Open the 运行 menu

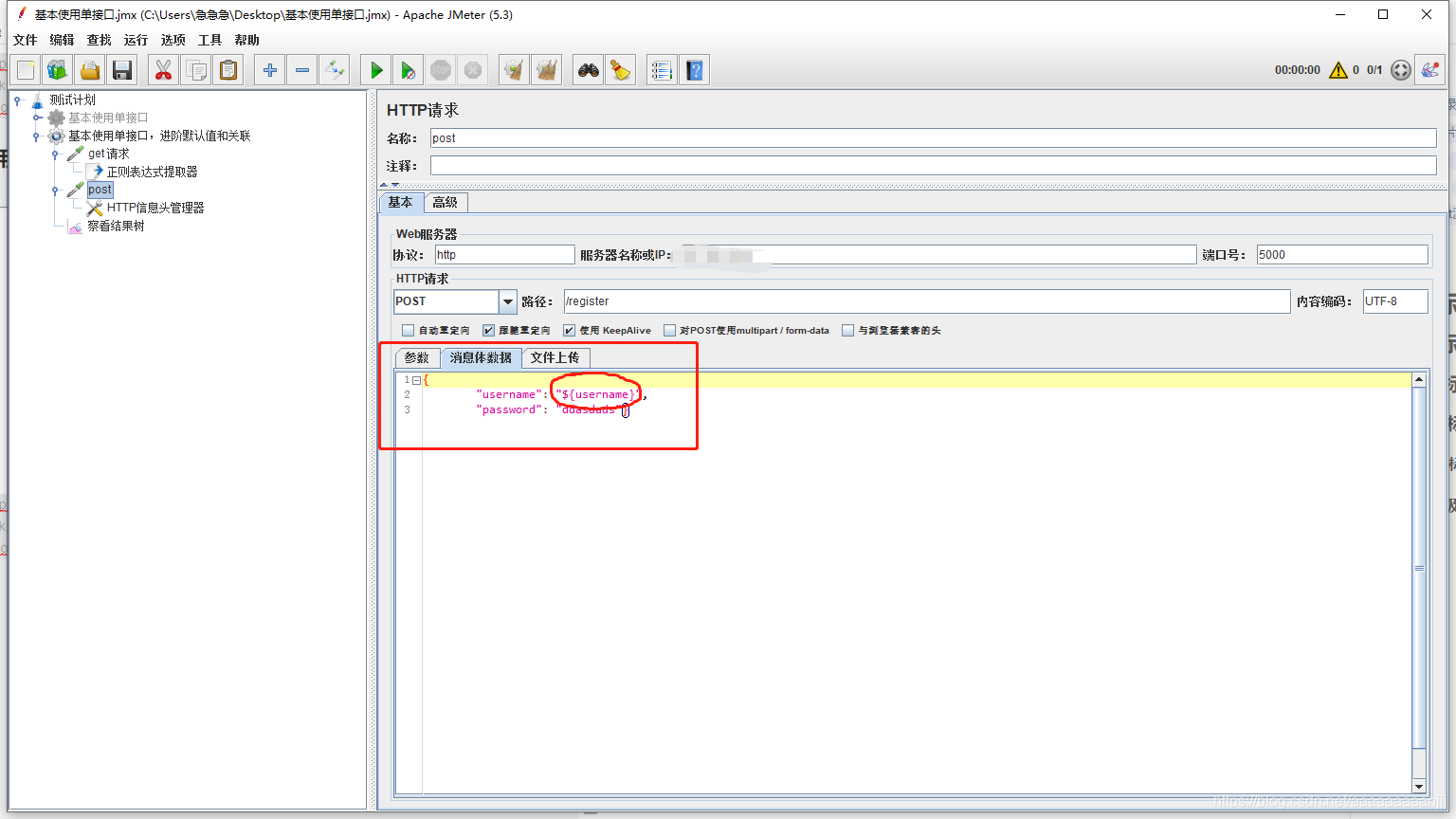click(x=136, y=40)
